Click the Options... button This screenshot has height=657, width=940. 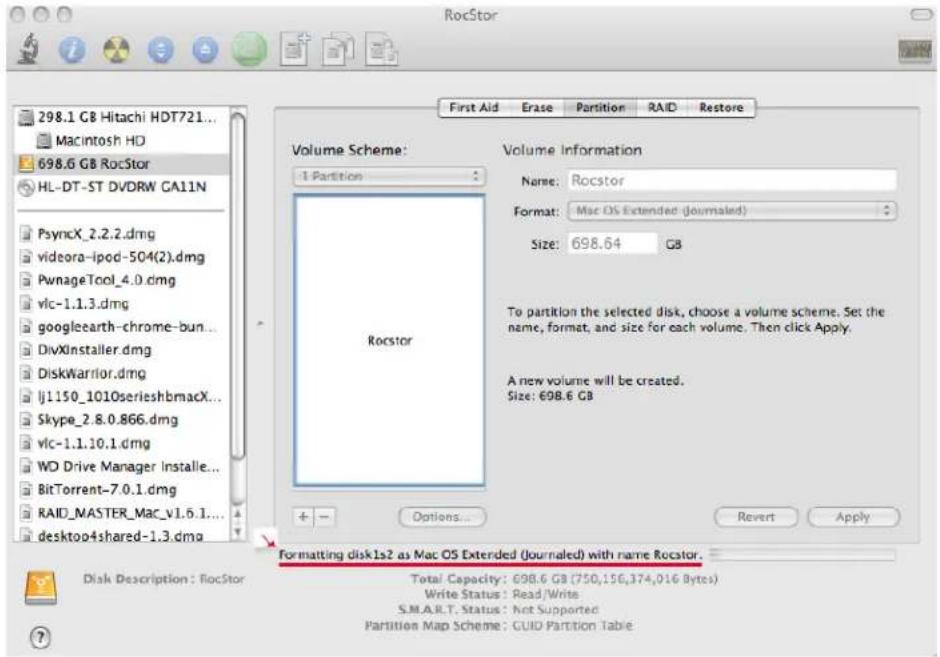pos(442,517)
